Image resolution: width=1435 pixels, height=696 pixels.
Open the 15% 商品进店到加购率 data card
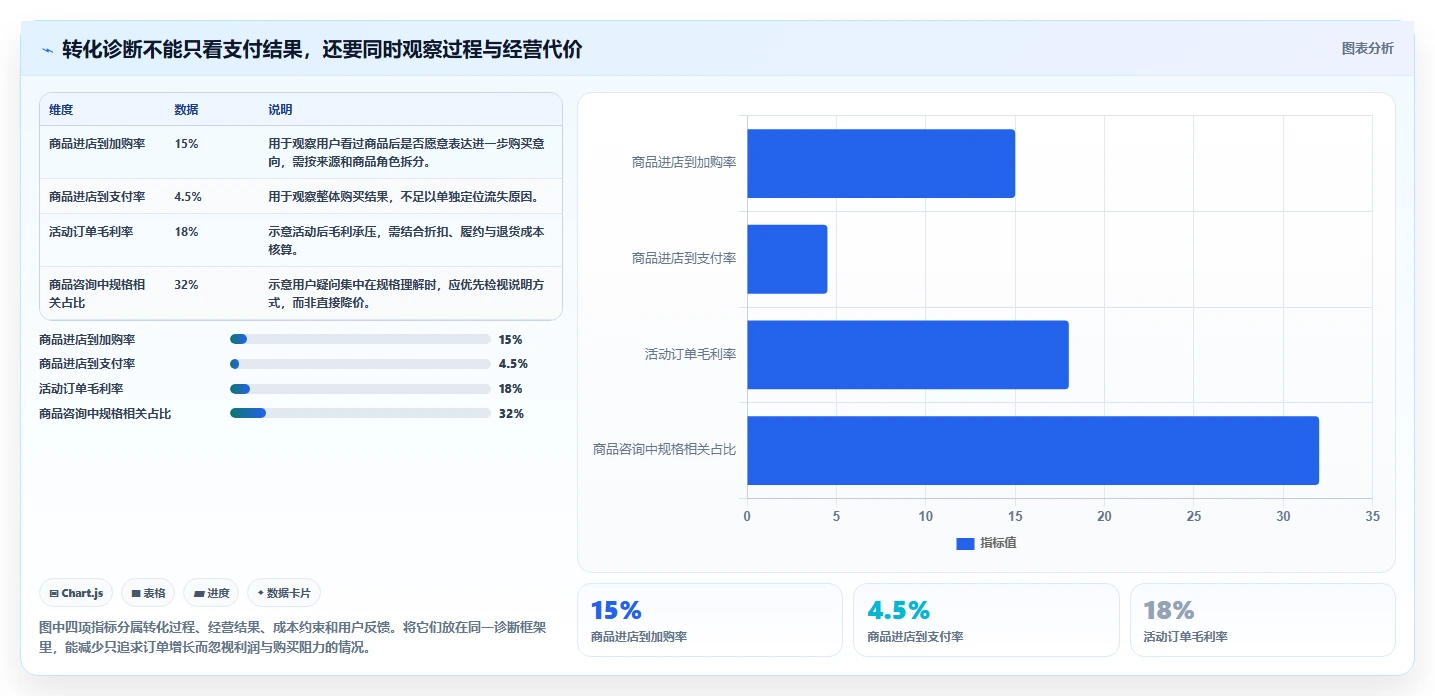710,620
